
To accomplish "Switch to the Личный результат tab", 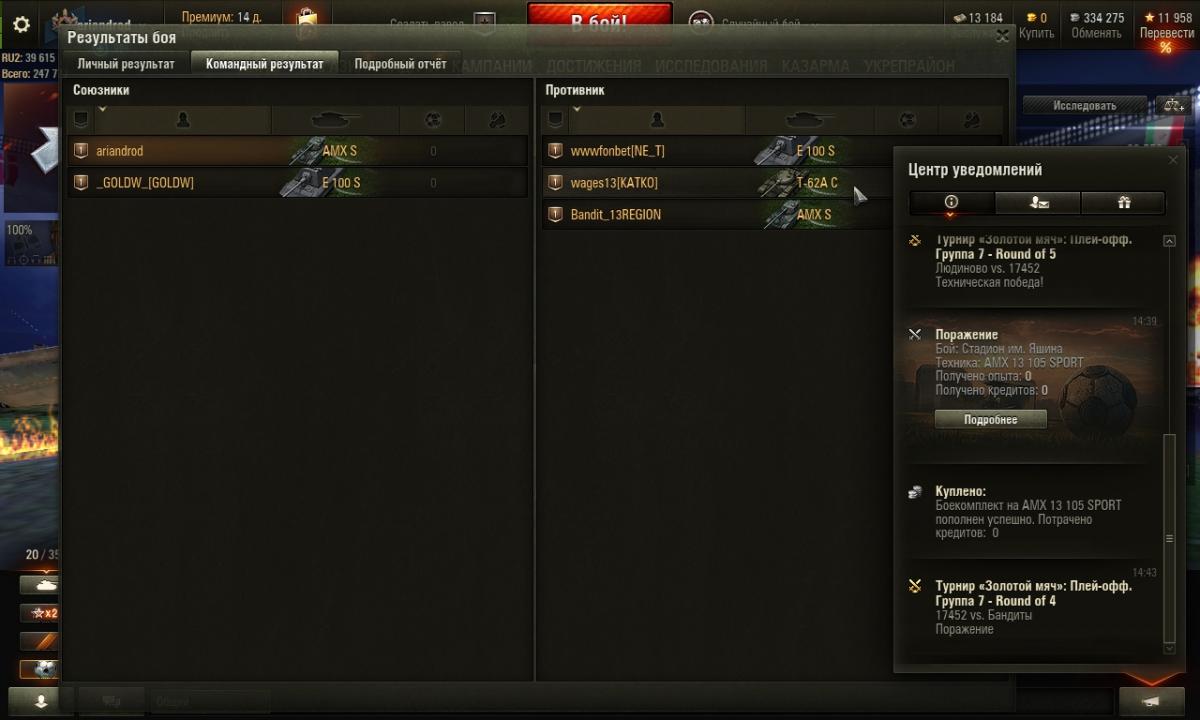I will [126, 64].
